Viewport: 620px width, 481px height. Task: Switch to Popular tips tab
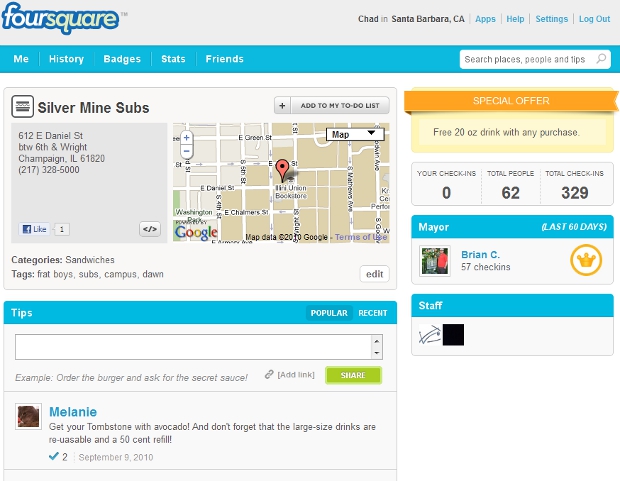click(x=329, y=313)
